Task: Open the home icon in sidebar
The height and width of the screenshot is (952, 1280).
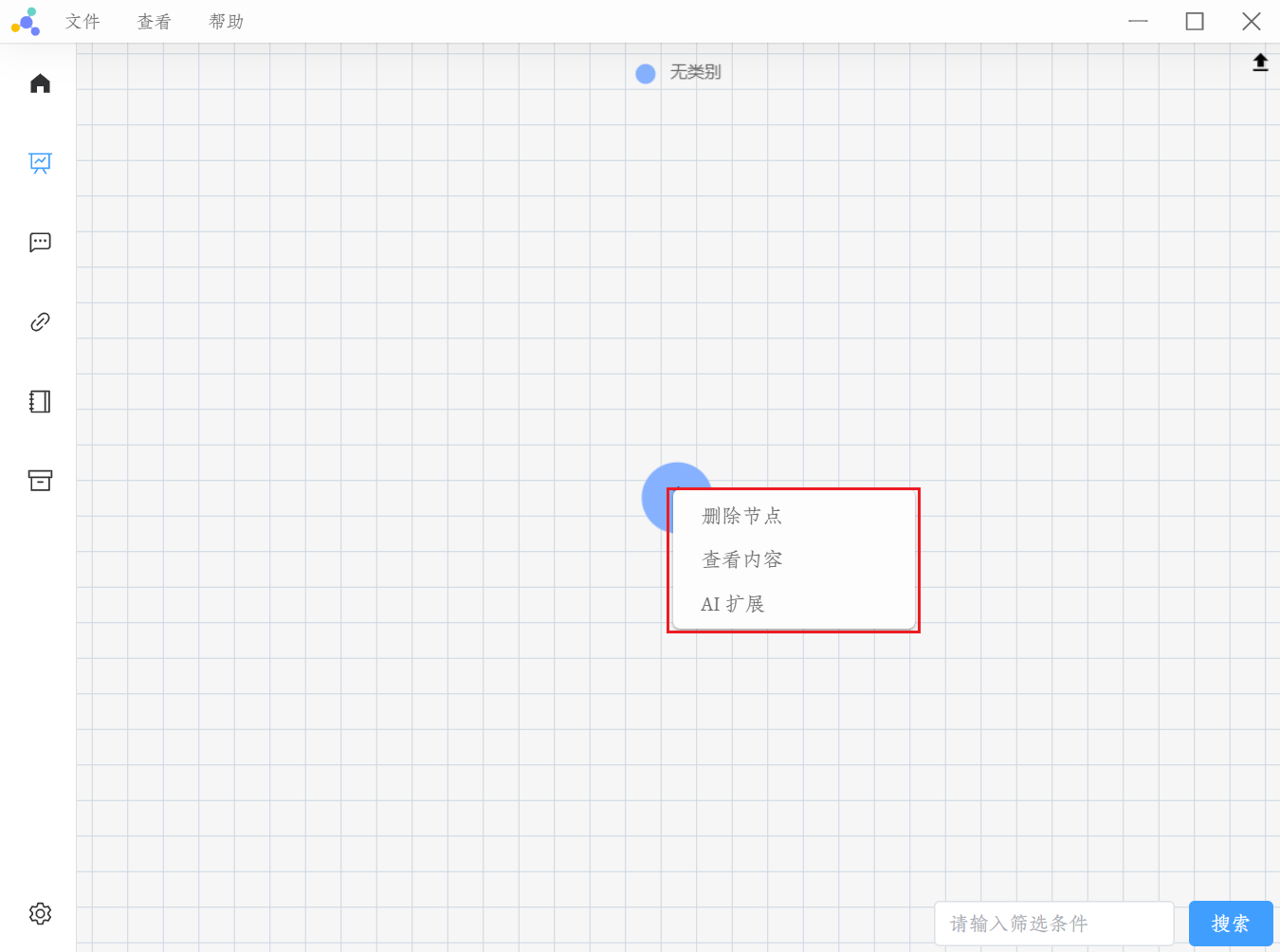Action: tap(40, 83)
